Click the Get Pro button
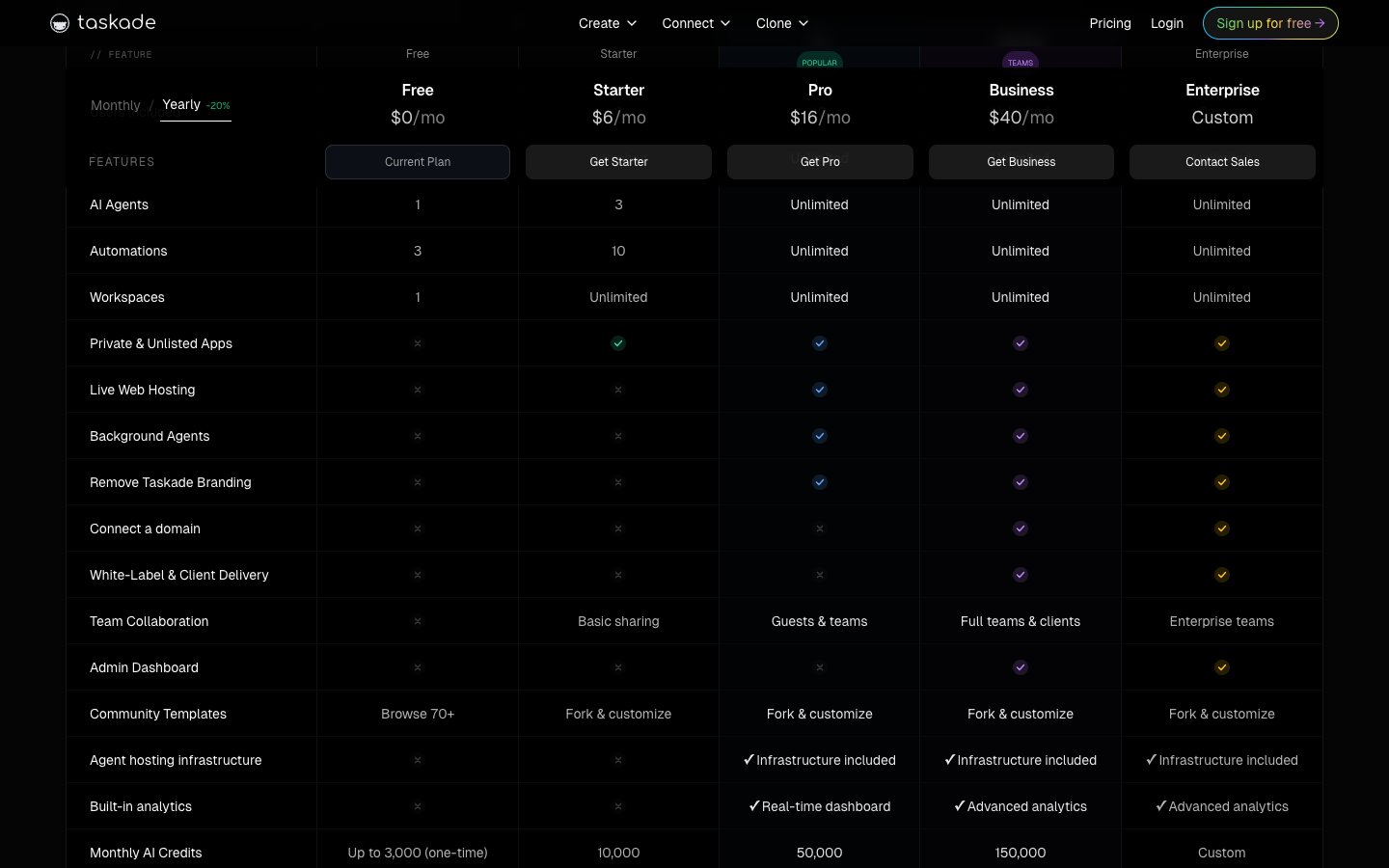 [819, 162]
